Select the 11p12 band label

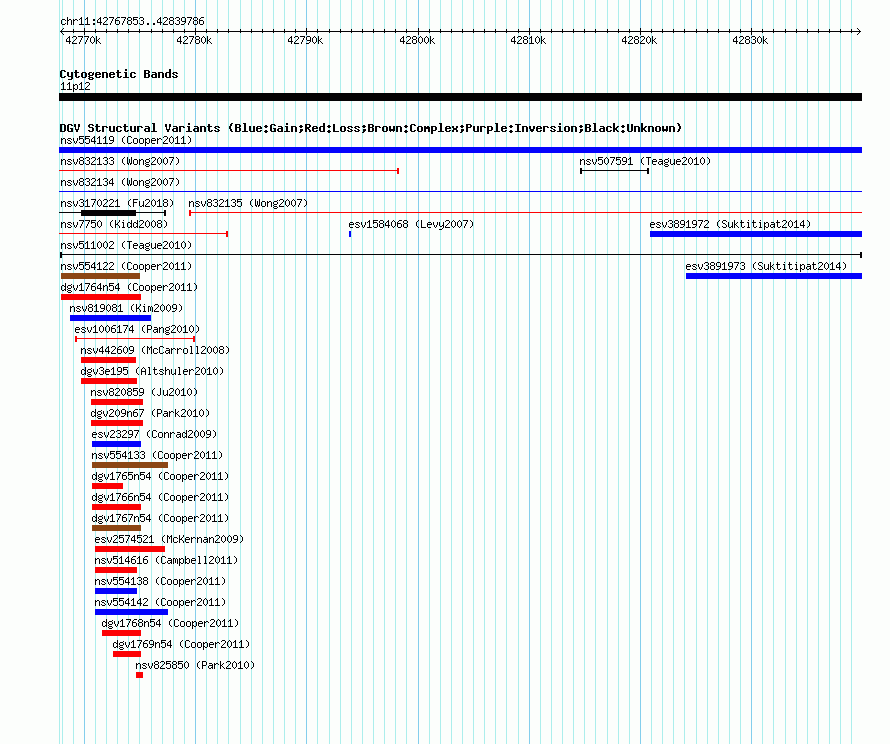pos(75,86)
